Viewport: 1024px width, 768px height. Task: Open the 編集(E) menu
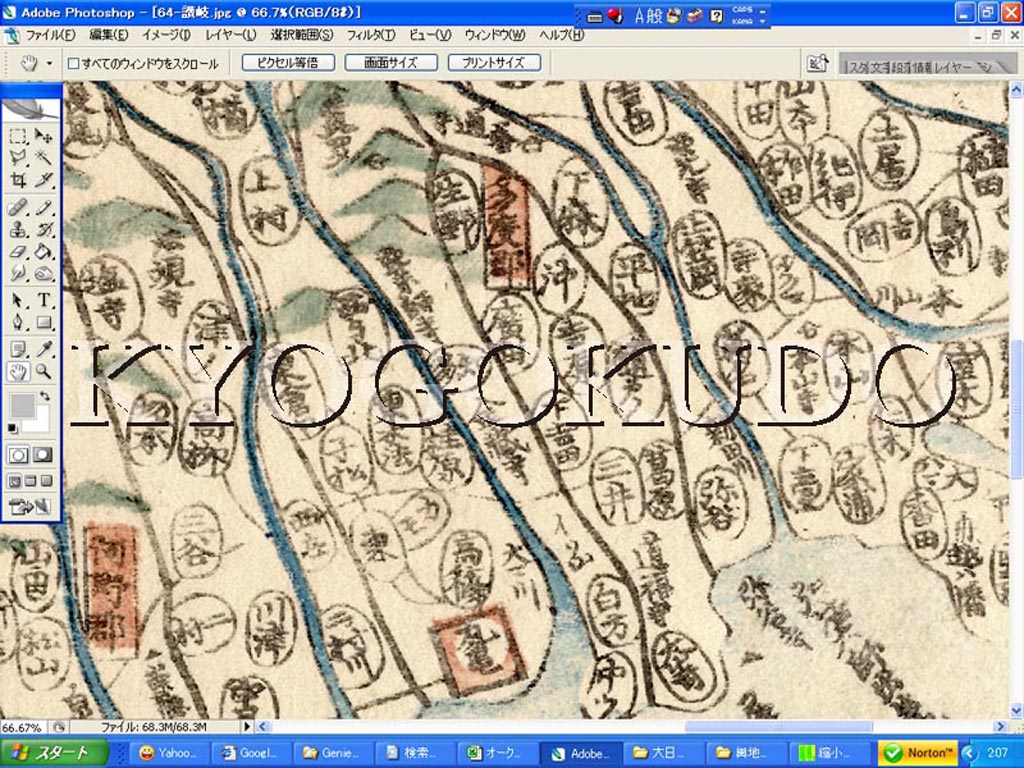(108, 35)
